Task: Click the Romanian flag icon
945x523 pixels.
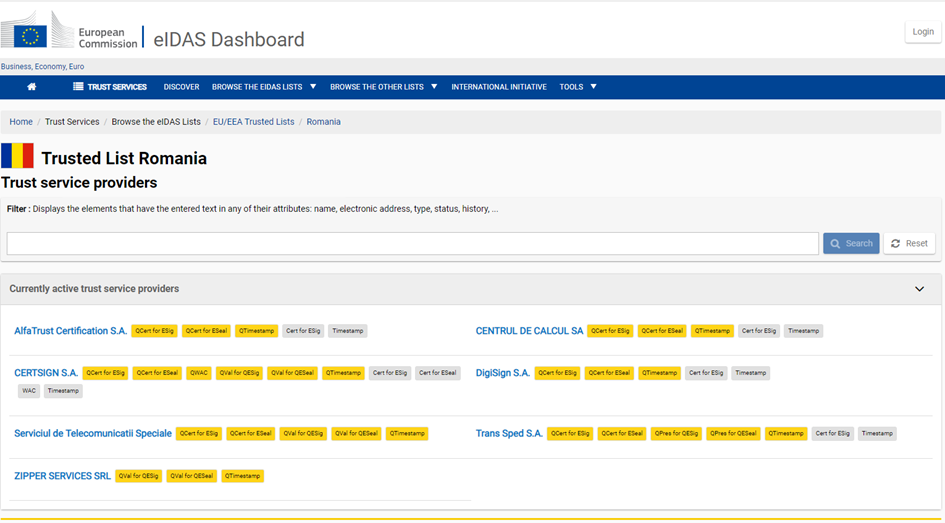Action: coord(18,157)
